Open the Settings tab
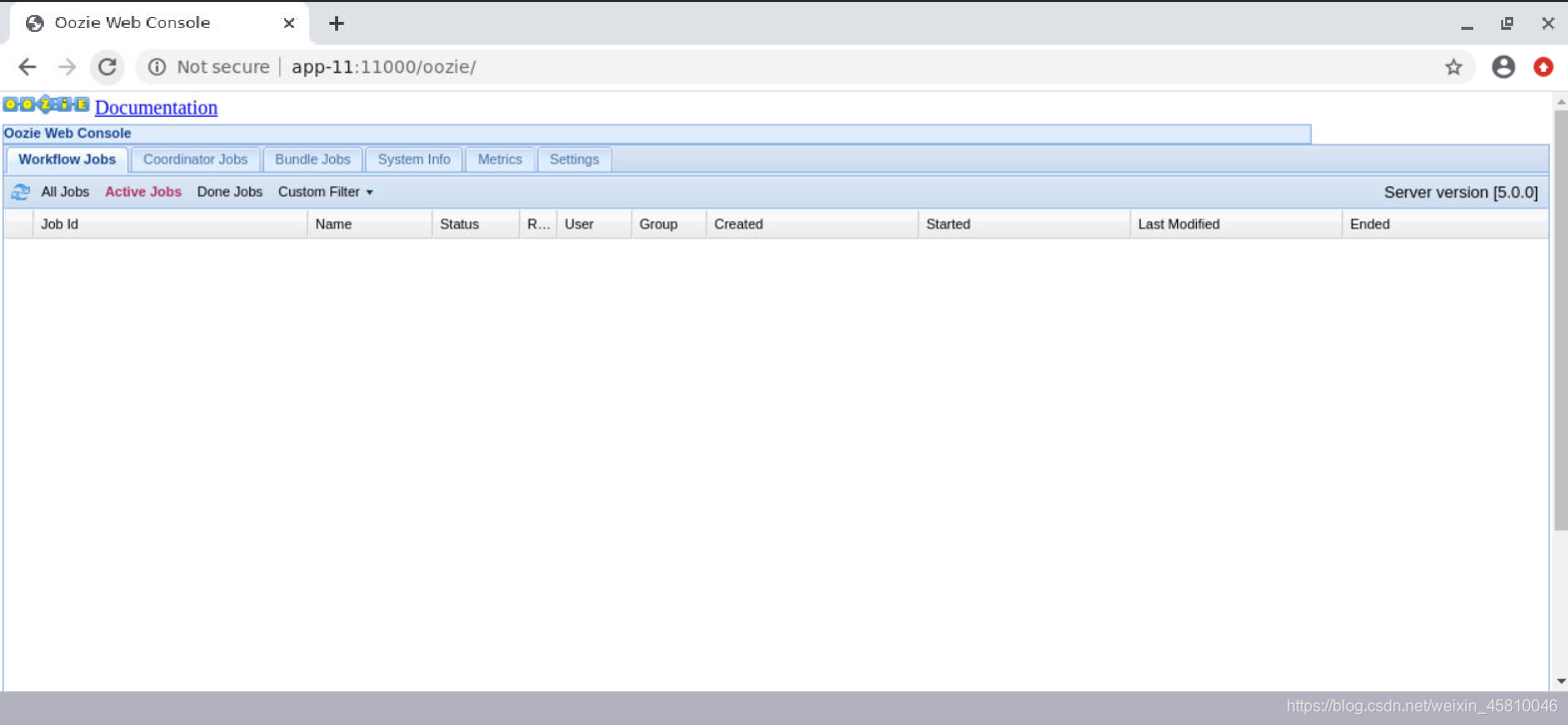The height and width of the screenshot is (725, 1568). [575, 160]
